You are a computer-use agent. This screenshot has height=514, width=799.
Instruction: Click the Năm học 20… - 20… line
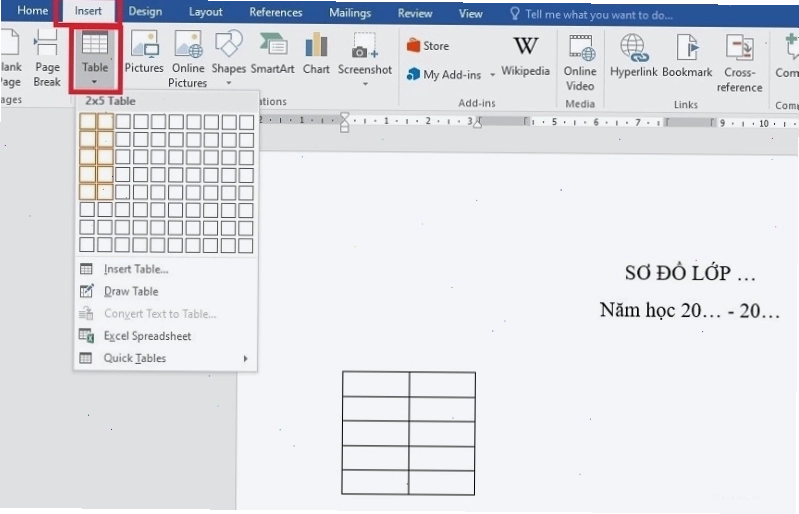[x=689, y=310]
